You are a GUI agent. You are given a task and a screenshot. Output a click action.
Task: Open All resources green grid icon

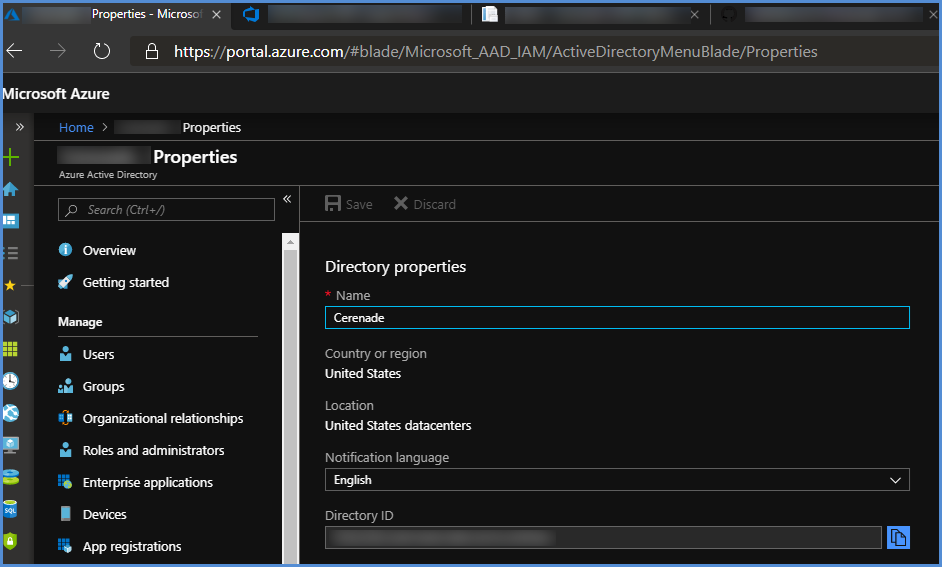coord(11,349)
